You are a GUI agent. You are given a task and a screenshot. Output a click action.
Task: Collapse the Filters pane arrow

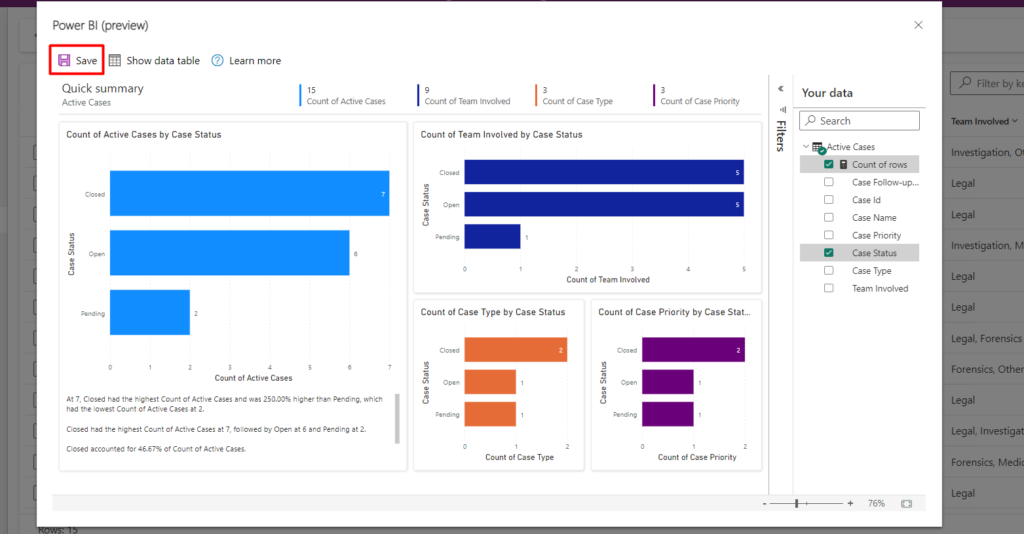click(x=780, y=89)
